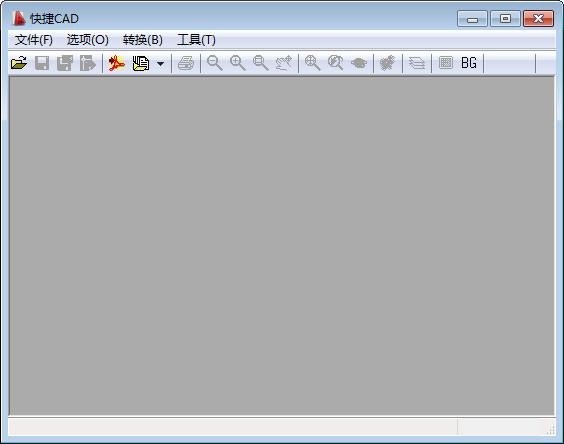The height and width of the screenshot is (444, 564).
Task: Click the zoom window magnifier icon
Action: click(x=261, y=63)
